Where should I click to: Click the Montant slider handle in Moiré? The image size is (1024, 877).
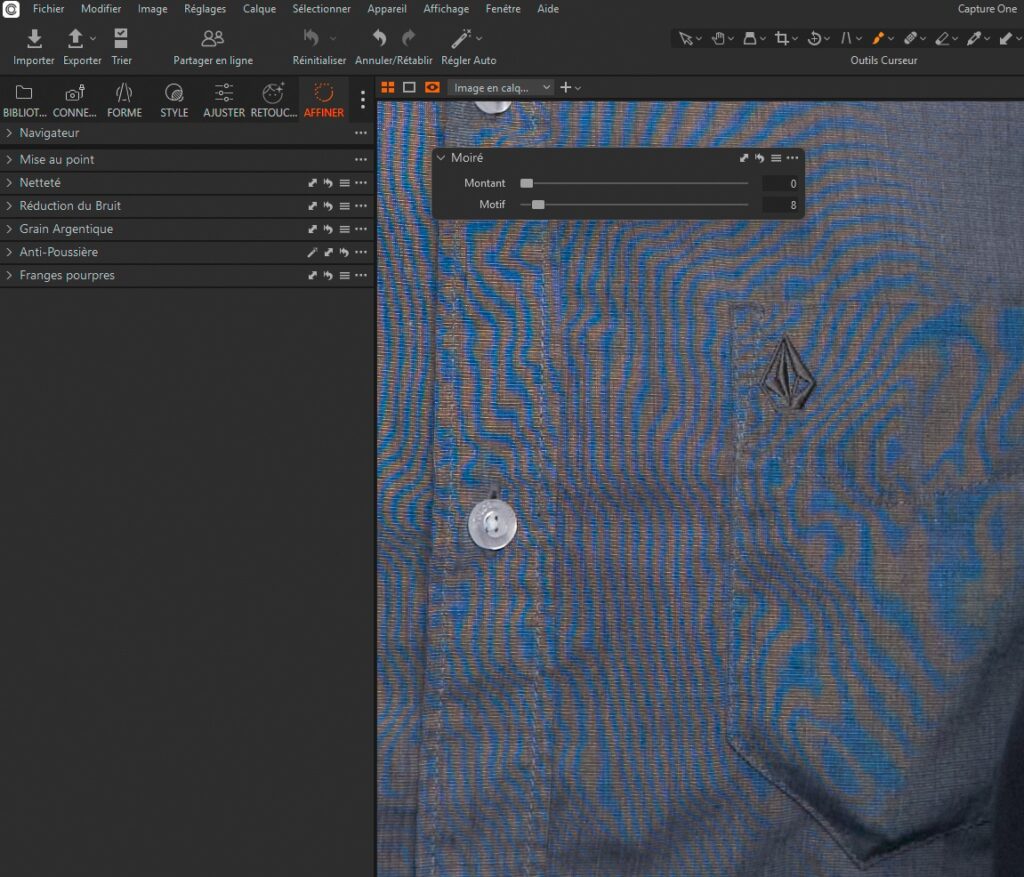527,184
